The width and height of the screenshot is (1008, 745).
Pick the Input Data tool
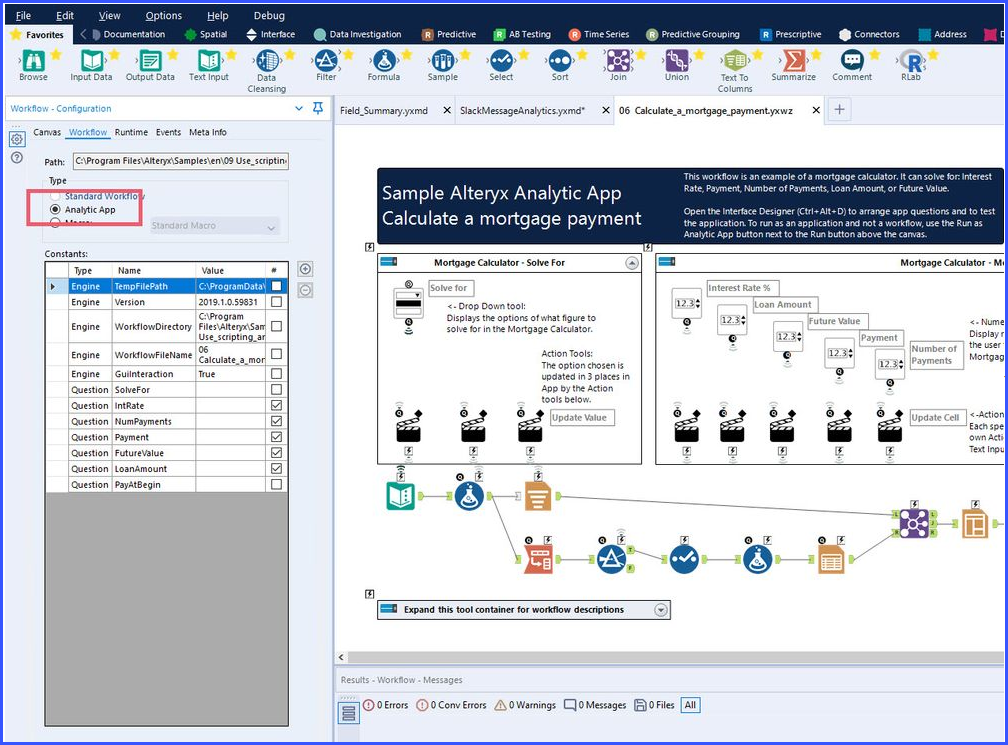91,61
